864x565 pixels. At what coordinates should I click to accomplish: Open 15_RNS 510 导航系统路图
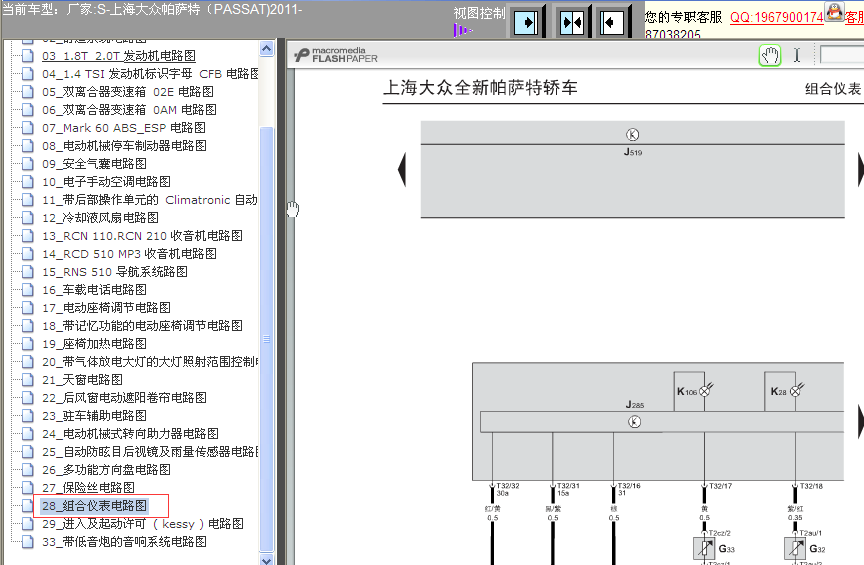(115, 272)
